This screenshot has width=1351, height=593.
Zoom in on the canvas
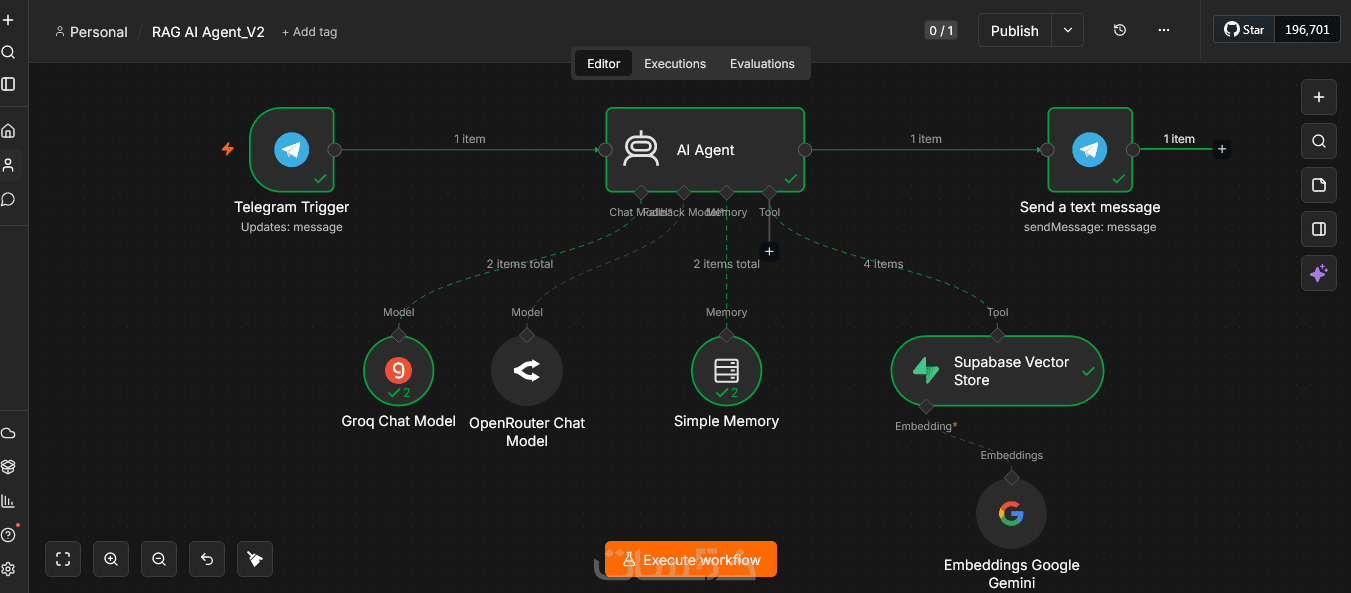111,559
